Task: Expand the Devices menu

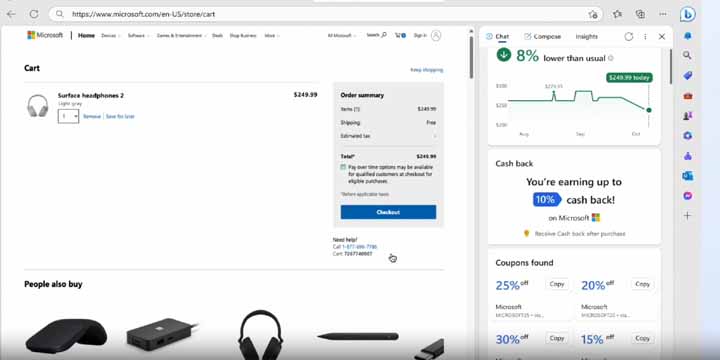Action: click(x=111, y=35)
